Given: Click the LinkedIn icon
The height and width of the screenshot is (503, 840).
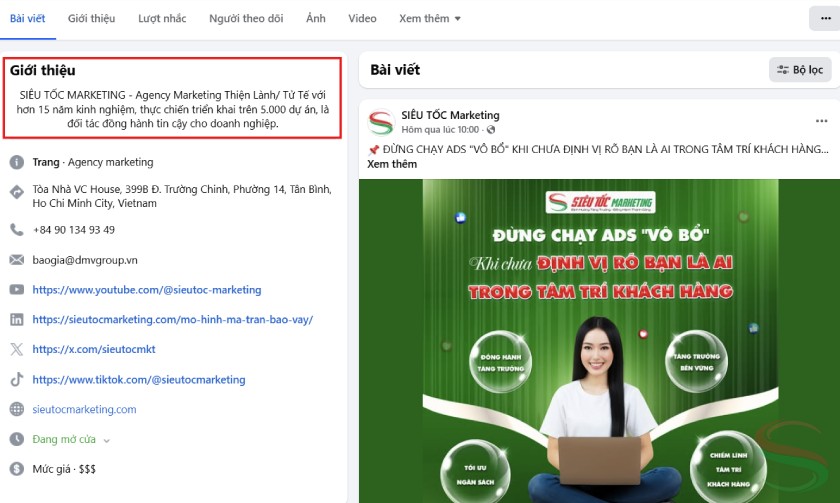Looking at the screenshot, I should tap(17, 320).
